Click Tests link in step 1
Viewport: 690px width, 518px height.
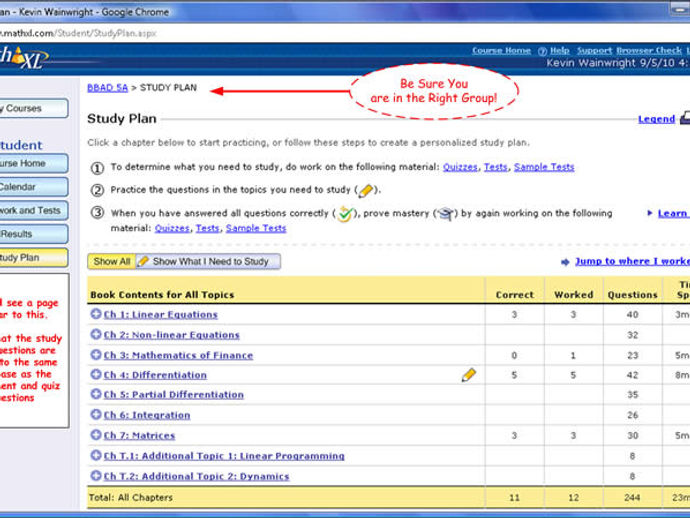[x=495, y=167]
